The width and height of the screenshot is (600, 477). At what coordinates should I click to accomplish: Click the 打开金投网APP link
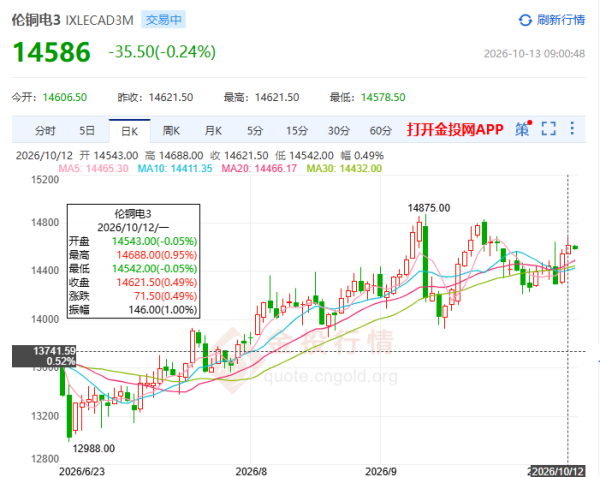455,129
